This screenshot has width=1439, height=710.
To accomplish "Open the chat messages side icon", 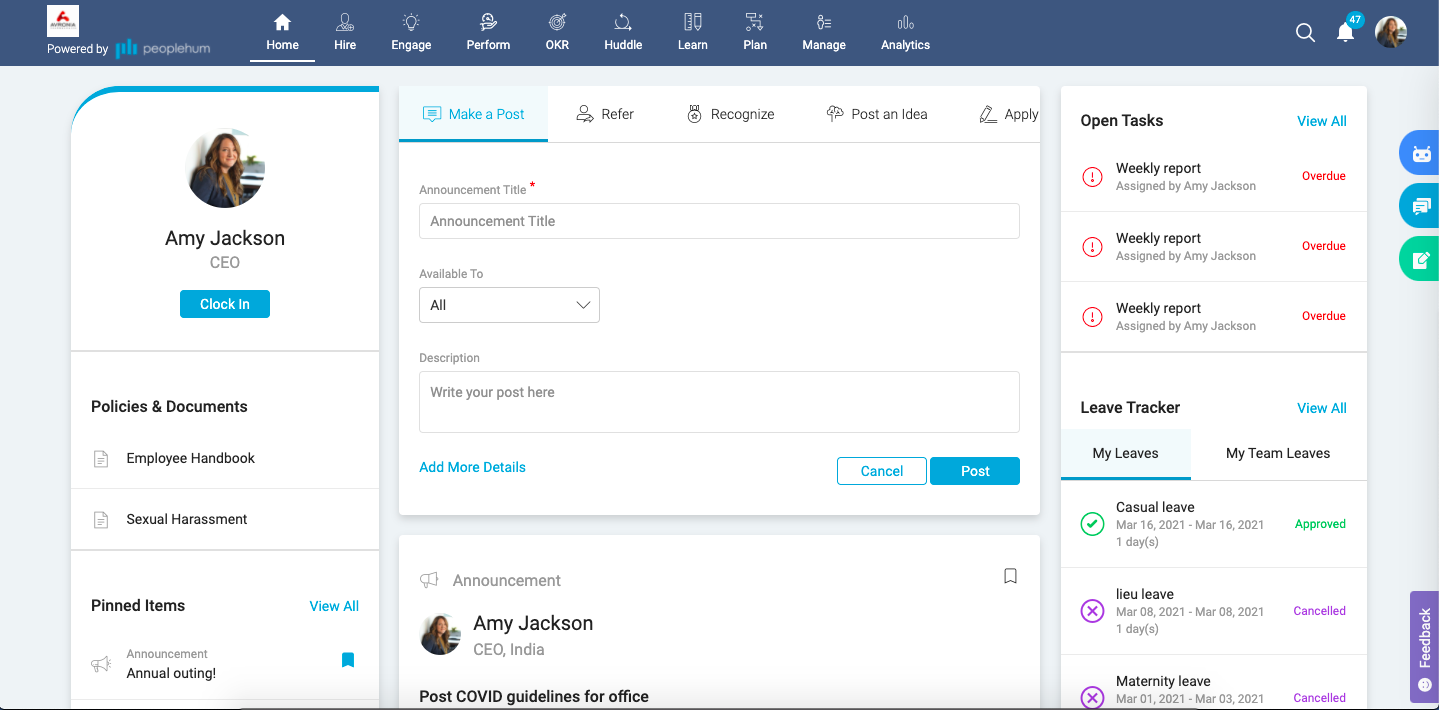I will point(1420,207).
